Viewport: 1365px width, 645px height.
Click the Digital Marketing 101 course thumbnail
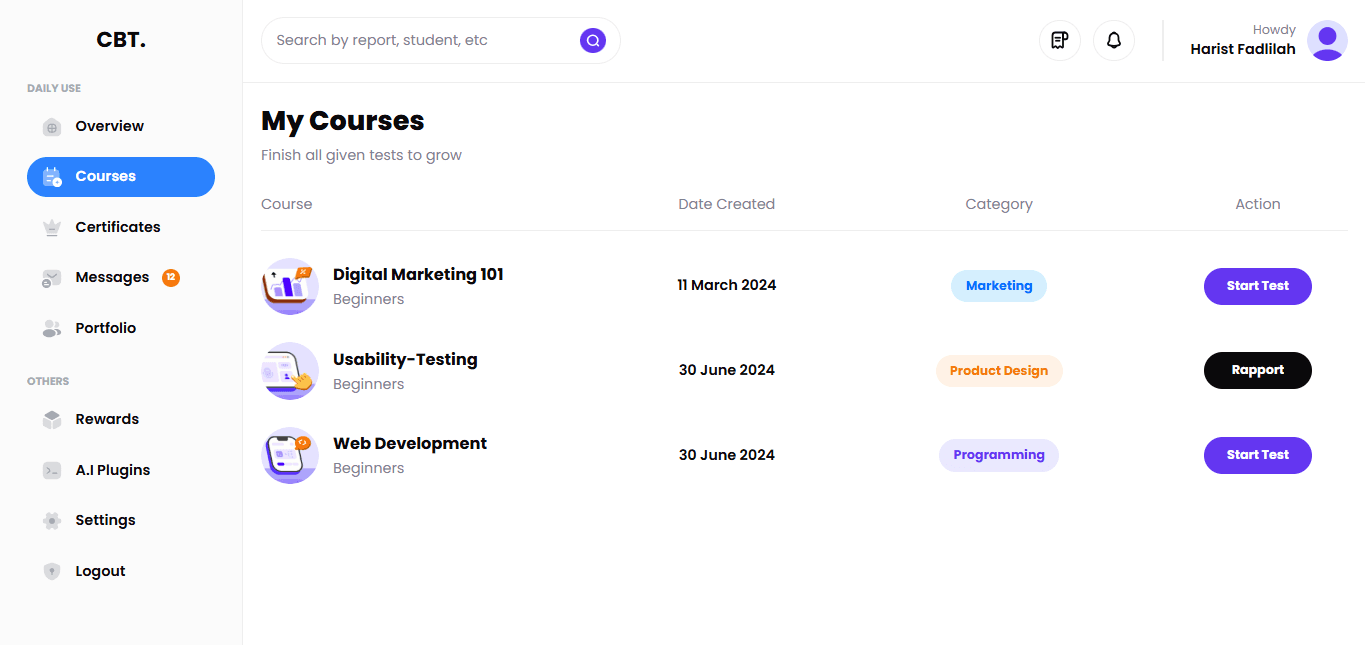pyautogui.click(x=290, y=286)
